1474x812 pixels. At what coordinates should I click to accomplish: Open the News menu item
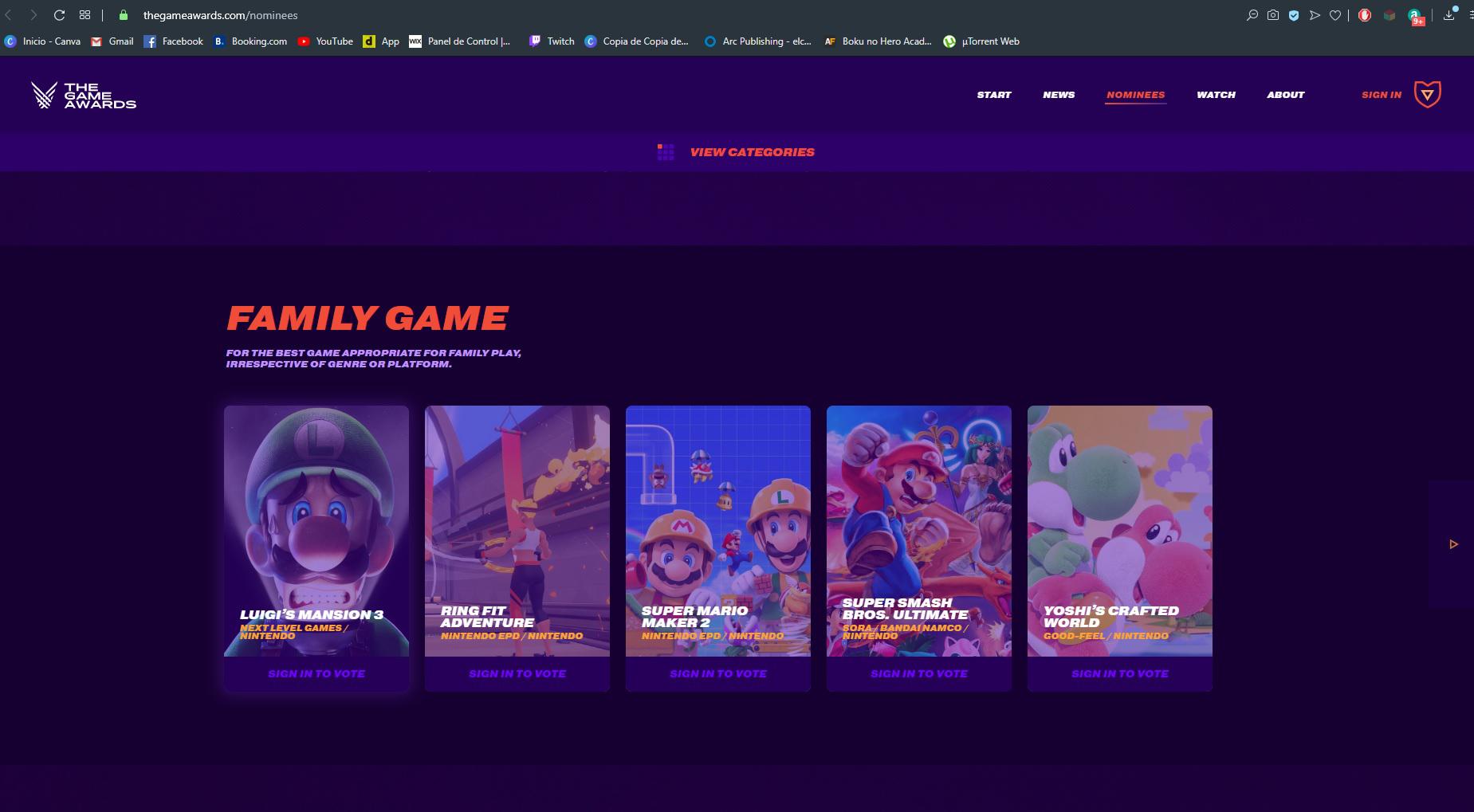coord(1059,95)
